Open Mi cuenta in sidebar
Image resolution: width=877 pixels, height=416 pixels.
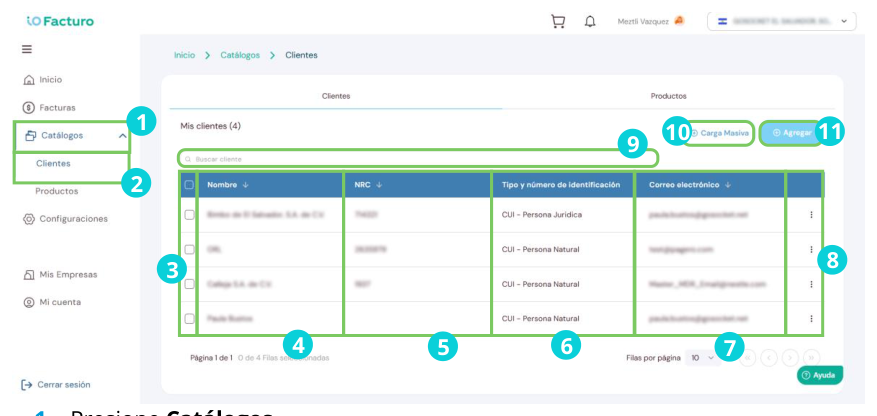point(53,302)
